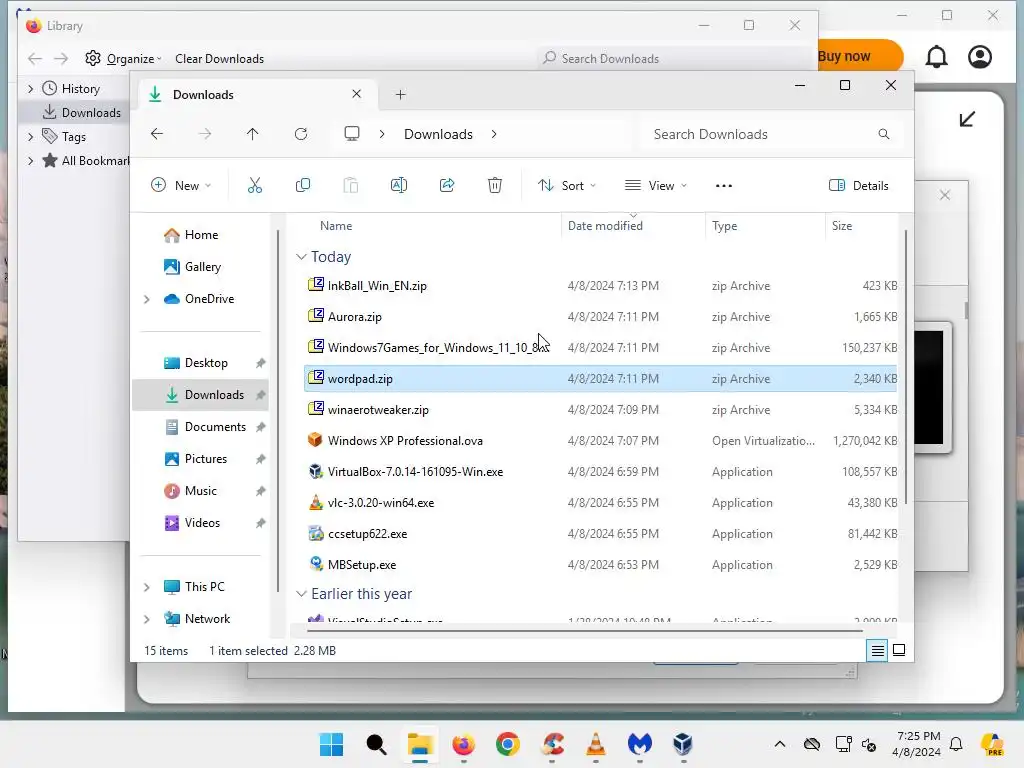Viewport: 1024px width, 768px height.
Task: Open CCleaner from the taskbar
Action: (552, 744)
